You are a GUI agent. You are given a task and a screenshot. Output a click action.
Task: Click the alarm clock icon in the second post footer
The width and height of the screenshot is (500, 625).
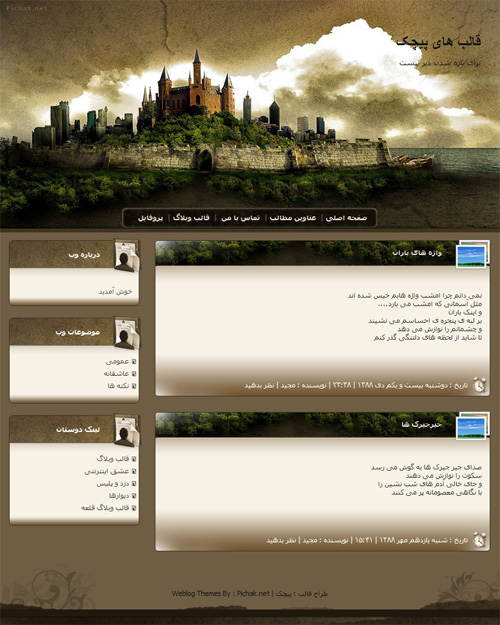click(479, 539)
